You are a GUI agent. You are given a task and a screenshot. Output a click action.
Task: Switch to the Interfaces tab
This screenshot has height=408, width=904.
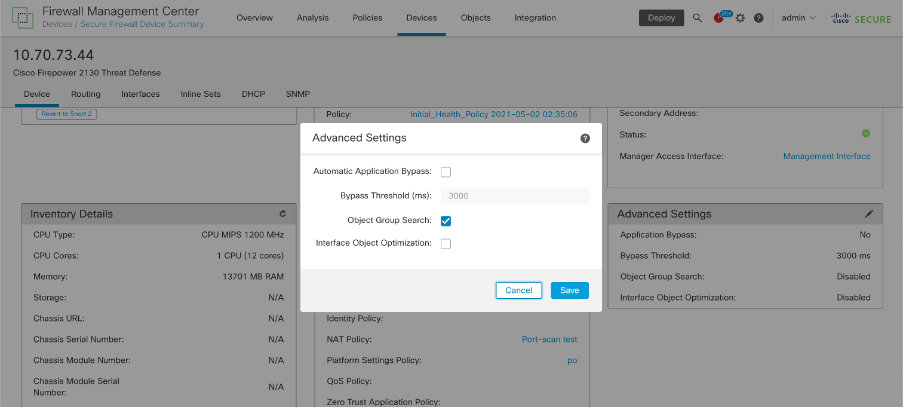click(x=140, y=94)
